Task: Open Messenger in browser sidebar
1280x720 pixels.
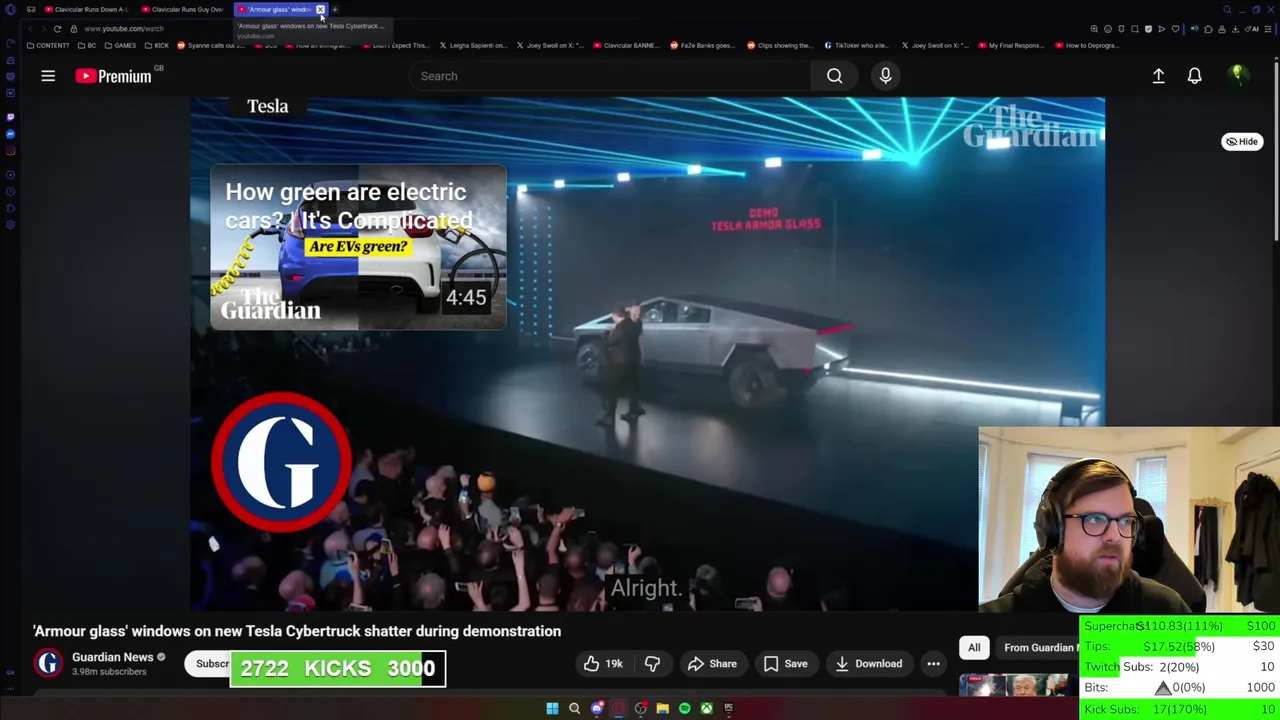Action: 10,134
